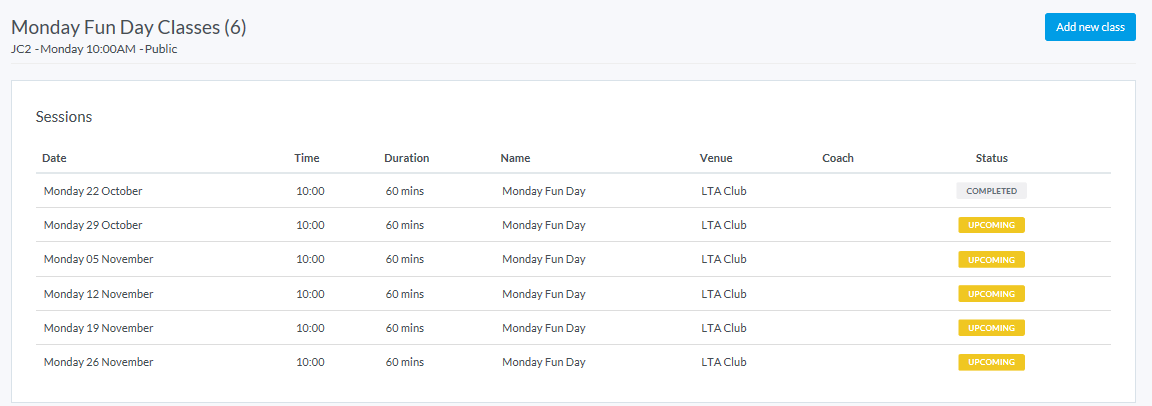Click the Add new class button

tap(1090, 27)
